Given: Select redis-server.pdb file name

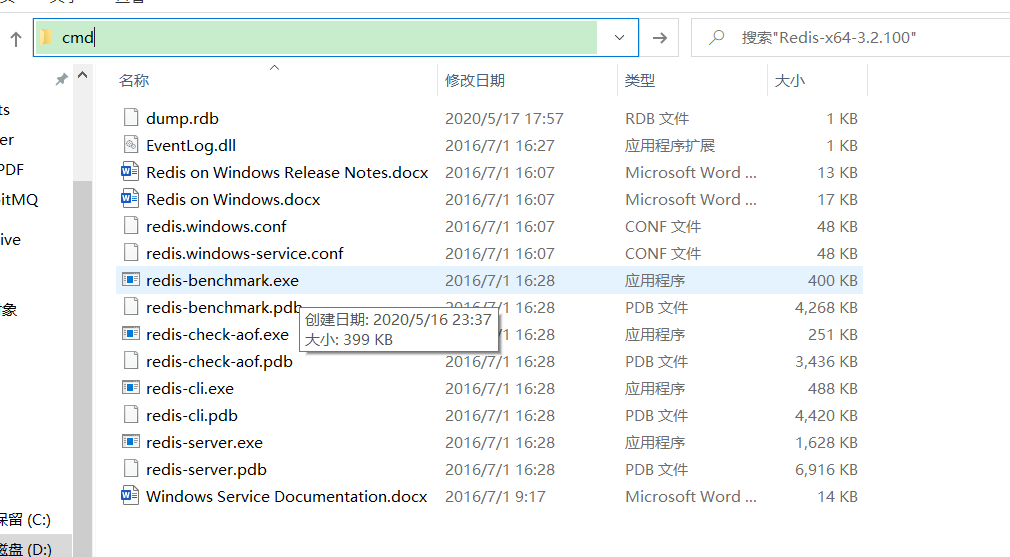Looking at the screenshot, I should click(206, 470).
